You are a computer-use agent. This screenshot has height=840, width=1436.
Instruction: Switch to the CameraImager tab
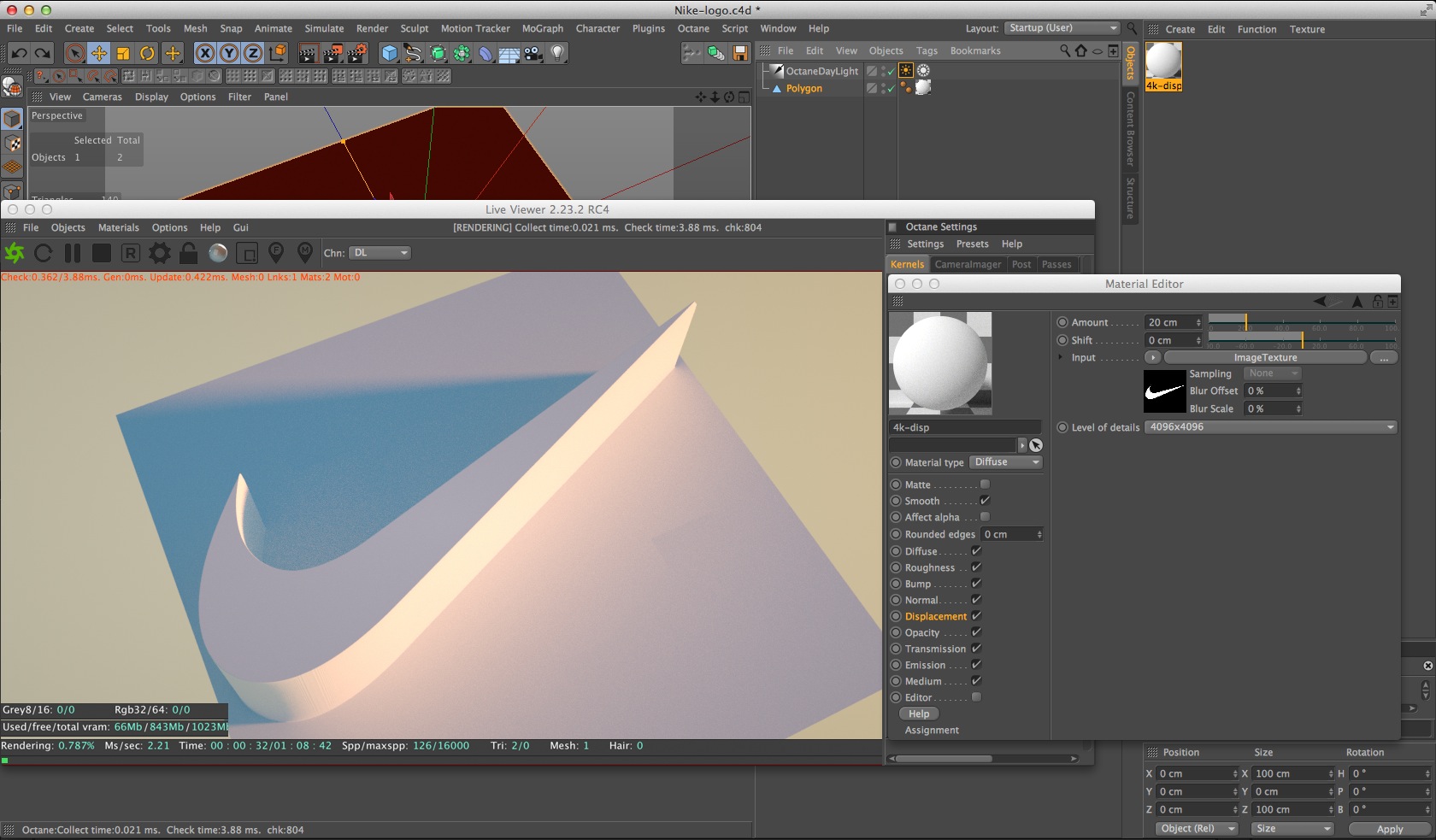(x=968, y=264)
